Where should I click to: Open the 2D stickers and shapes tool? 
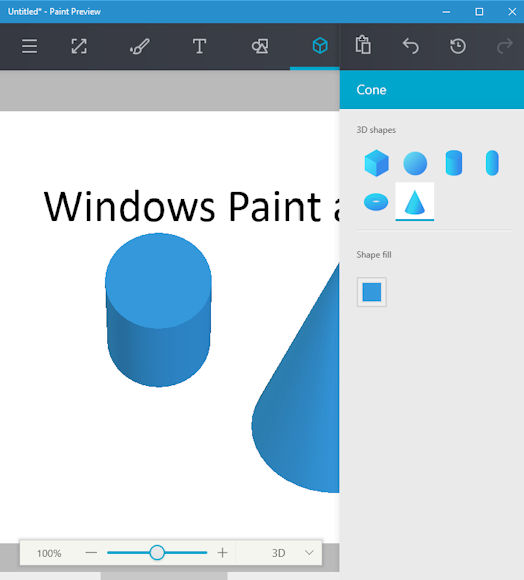click(x=260, y=46)
